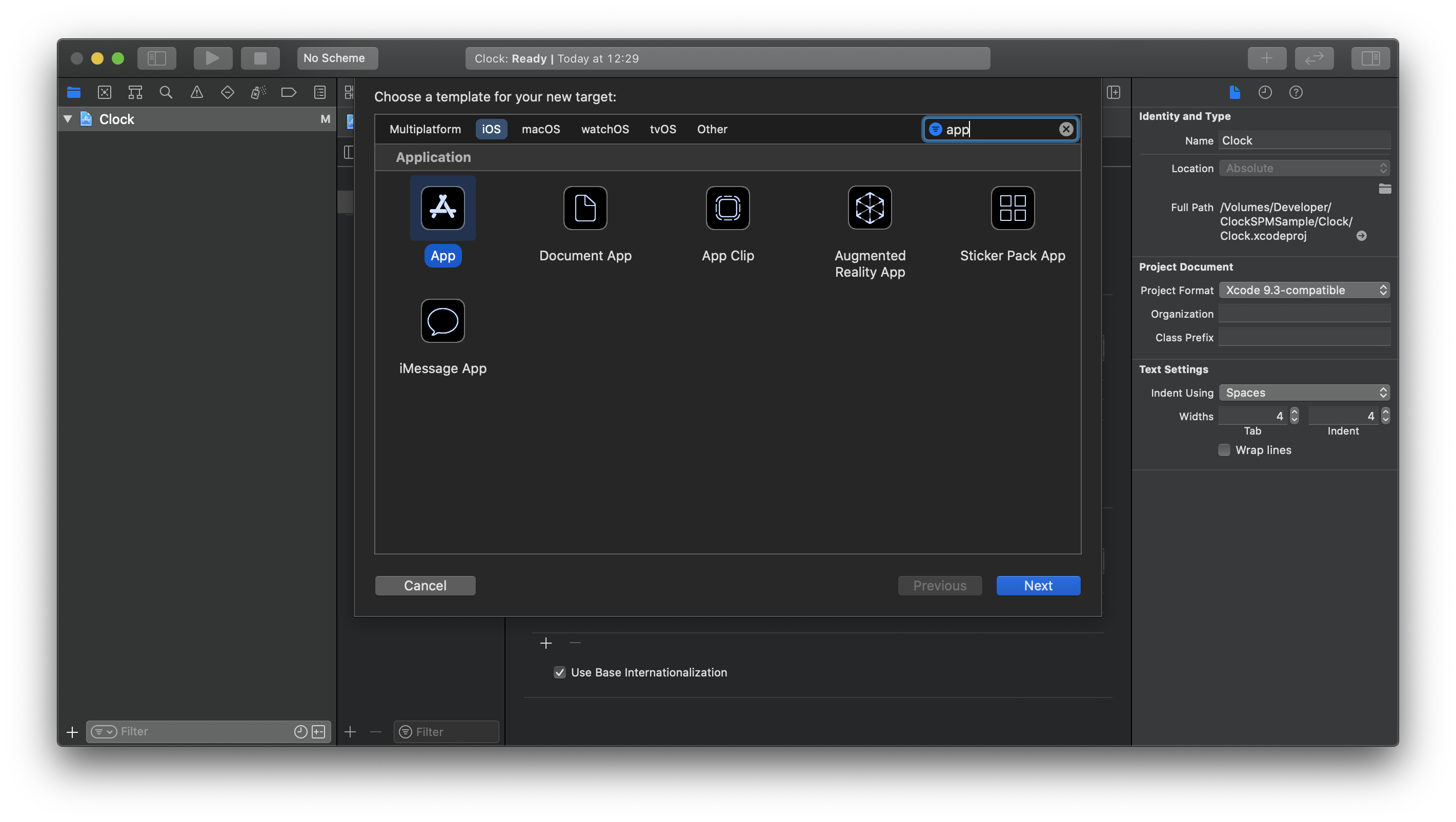Choose the App Clip template icon
1456x822 pixels.
pyautogui.click(x=727, y=208)
